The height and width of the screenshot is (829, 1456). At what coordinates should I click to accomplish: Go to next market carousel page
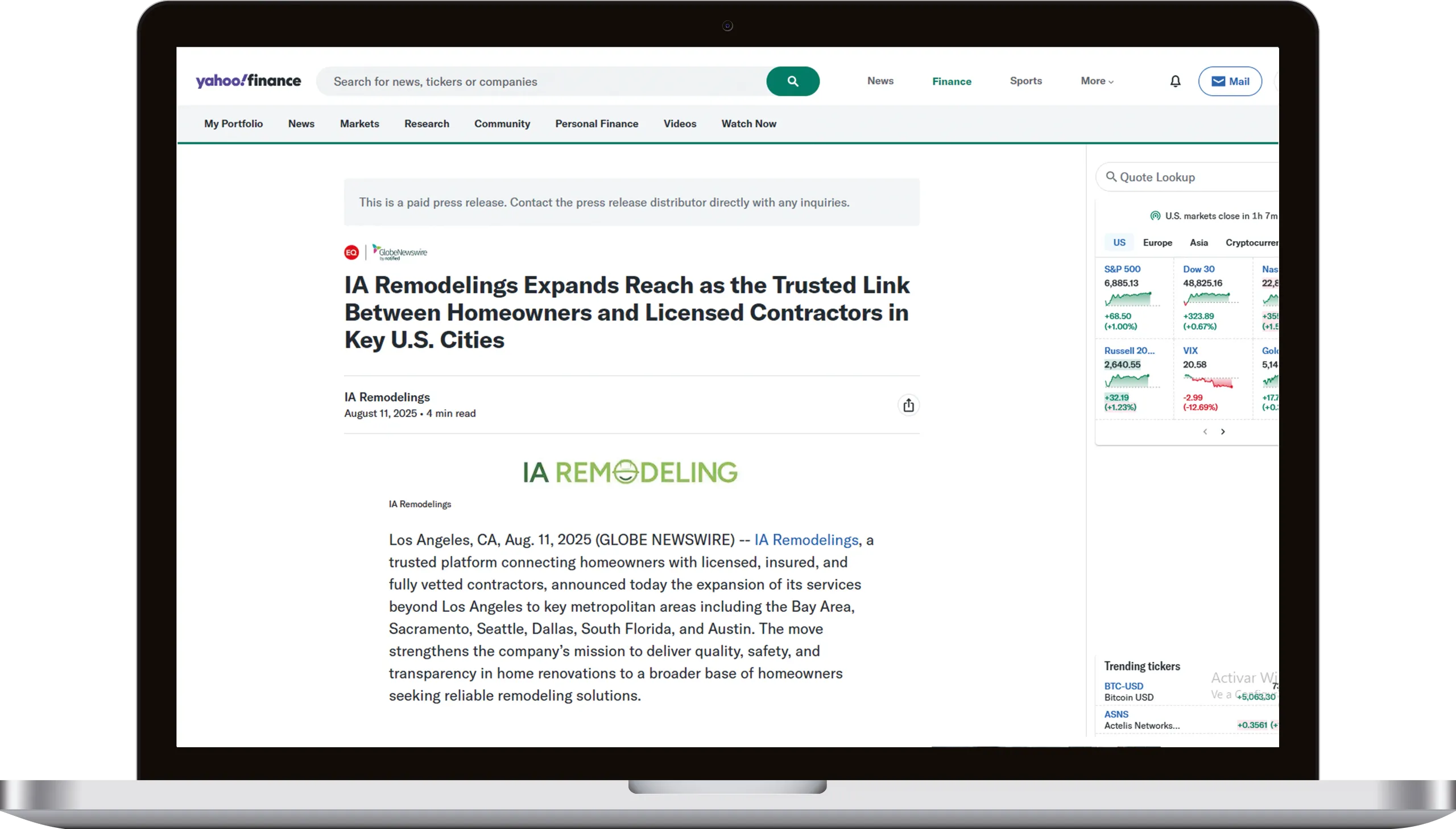[x=1223, y=432]
